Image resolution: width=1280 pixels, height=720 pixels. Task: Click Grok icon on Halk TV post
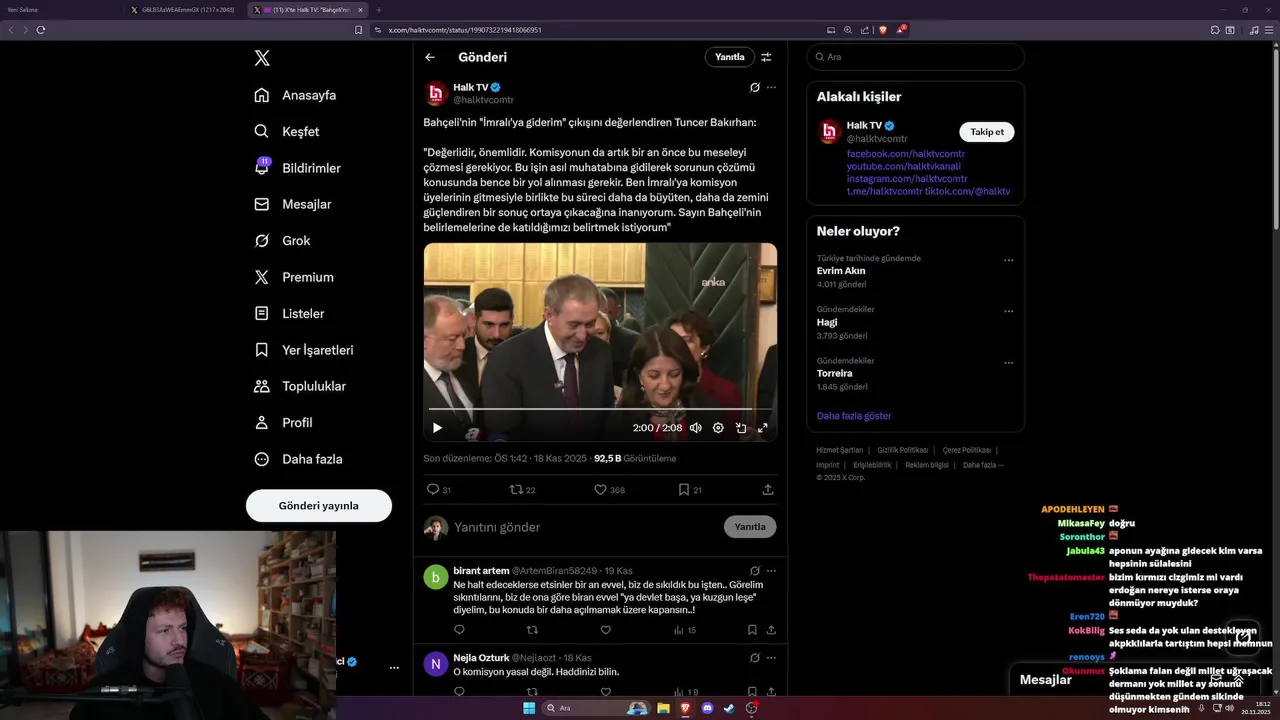click(755, 88)
